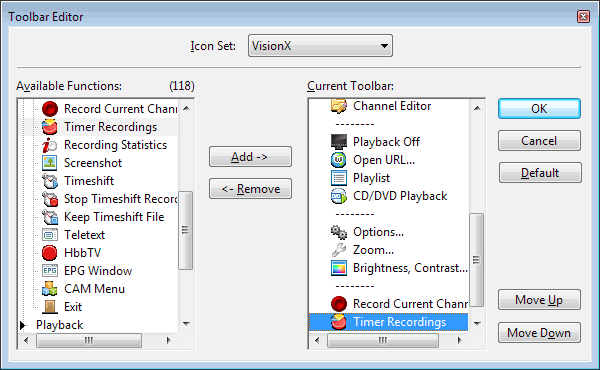Viewport: 600px width, 370px height.
Task: Confirm with the OK button
Action: pyautogui.click(x=539, y=109)
